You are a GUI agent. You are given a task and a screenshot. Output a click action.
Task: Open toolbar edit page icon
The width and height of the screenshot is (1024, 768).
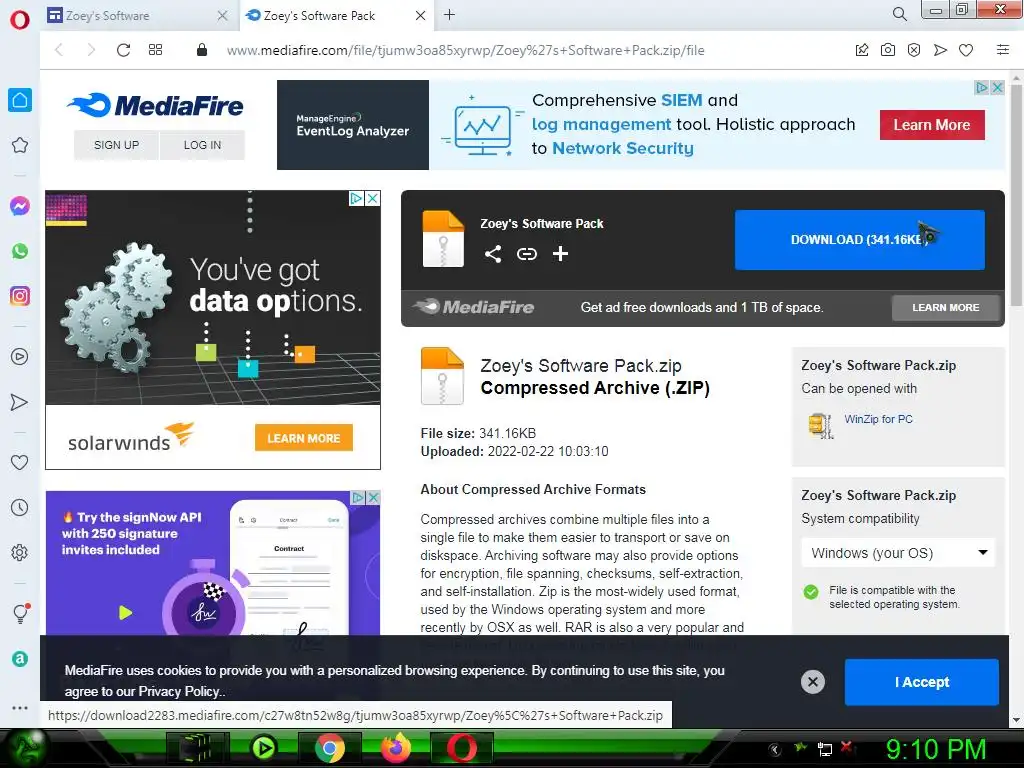tap(862, 50)
